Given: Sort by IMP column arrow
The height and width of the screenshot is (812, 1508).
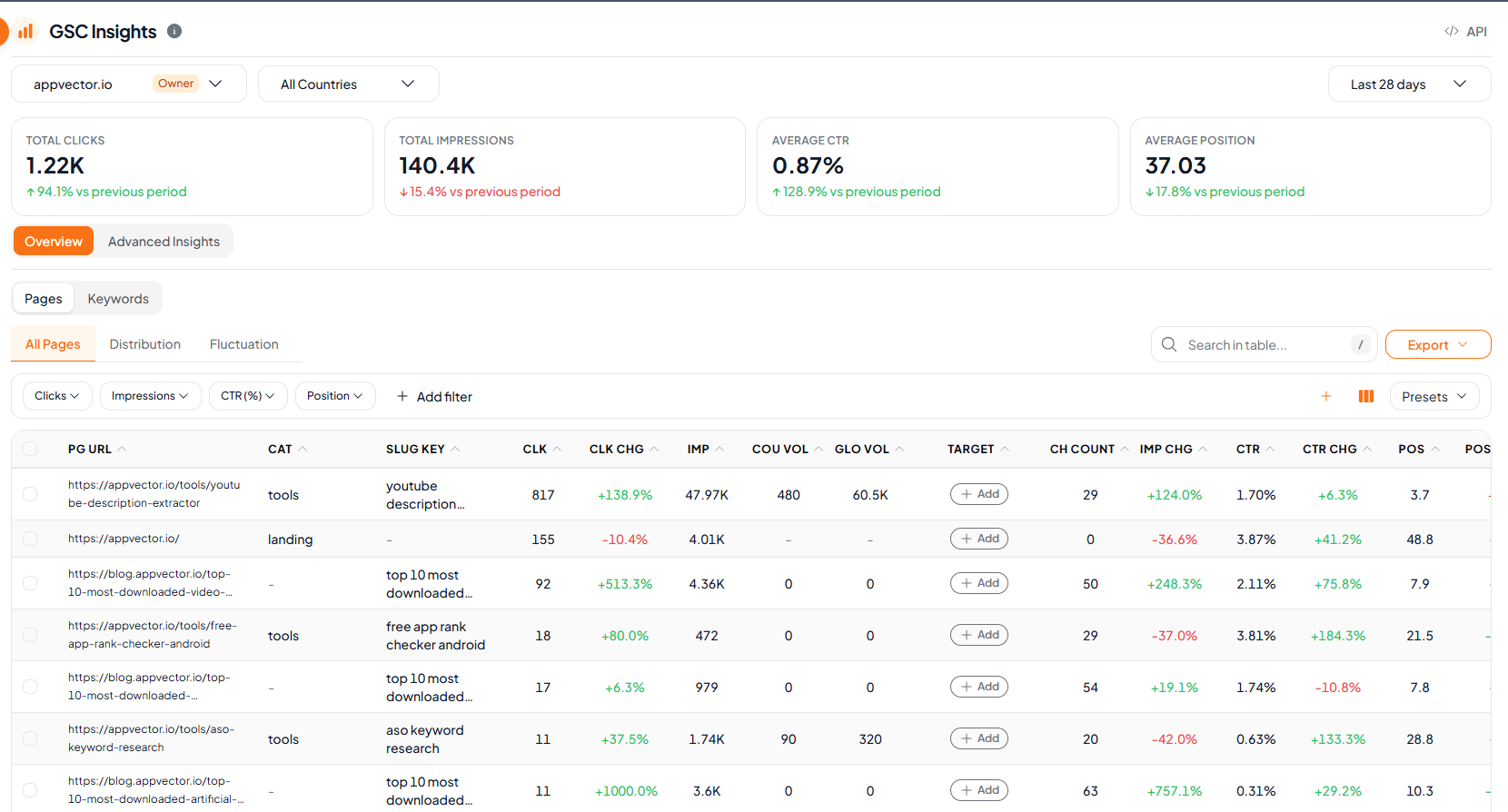Looking at the screenshot, I should click(x=719, y=449).
